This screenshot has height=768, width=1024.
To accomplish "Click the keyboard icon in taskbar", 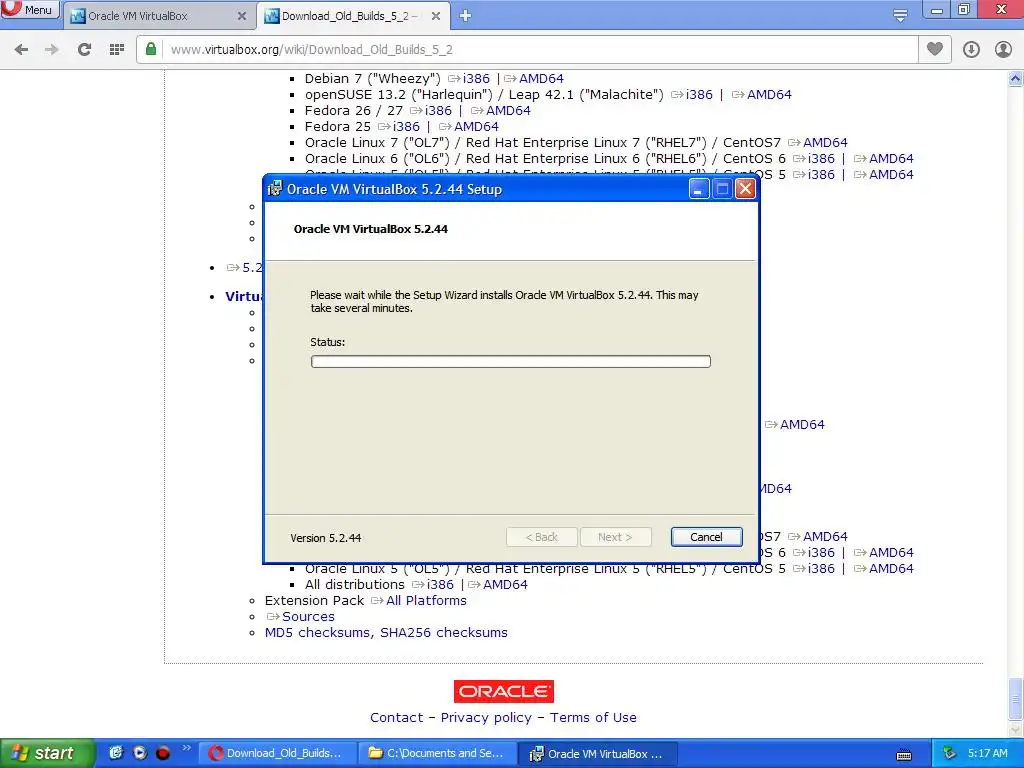I will [x=904, y=756].
